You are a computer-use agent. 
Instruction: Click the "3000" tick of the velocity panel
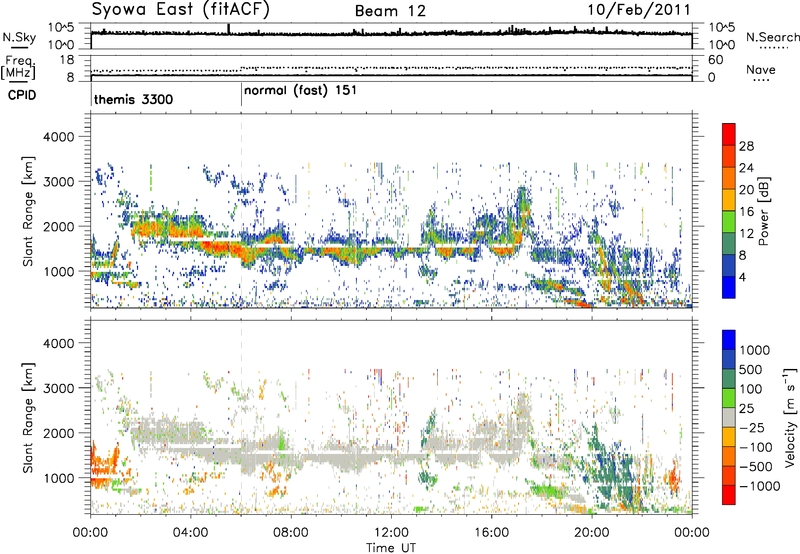[x=58, y=388]
